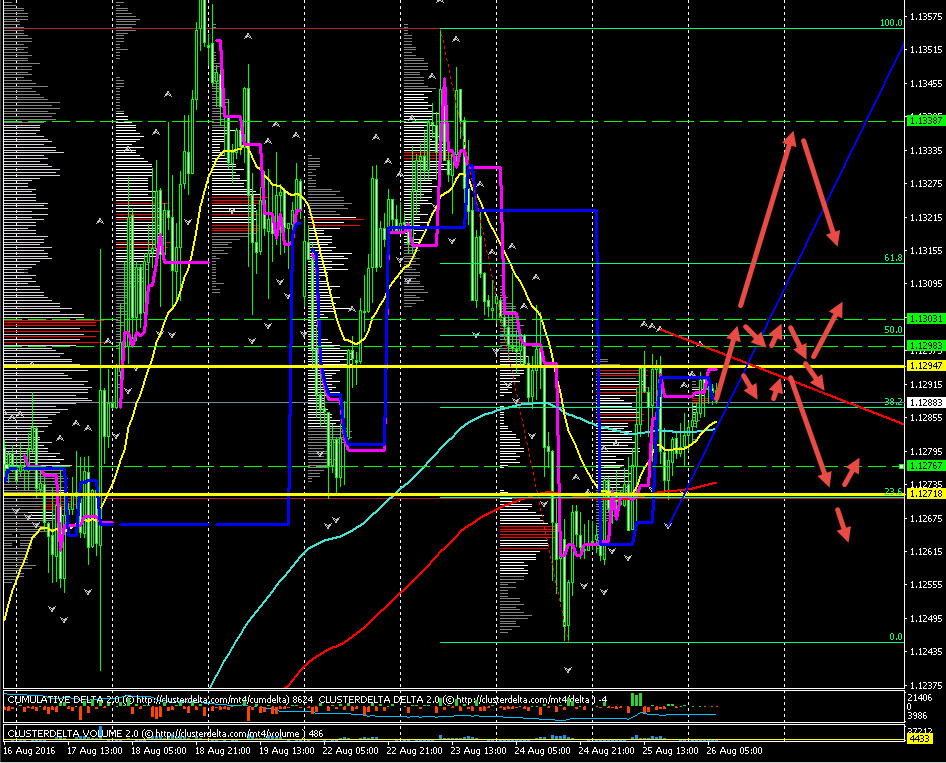This screenshot has height=763, width=946.
Task: Click the 1.13275 price axis label
Action: pyautogui.click(x=926, y=183)
